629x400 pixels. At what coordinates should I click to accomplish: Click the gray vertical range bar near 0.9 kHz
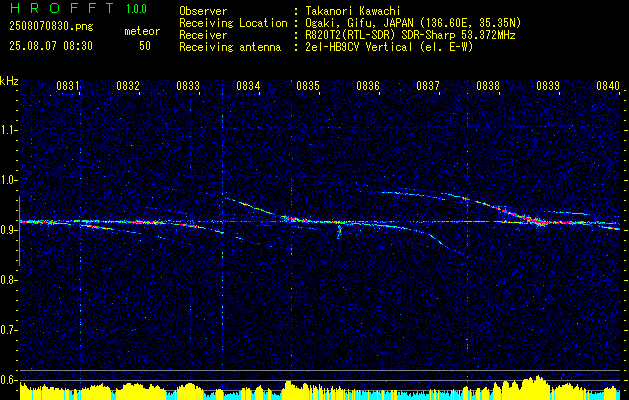pyautogui.click(x=19, y=231)
